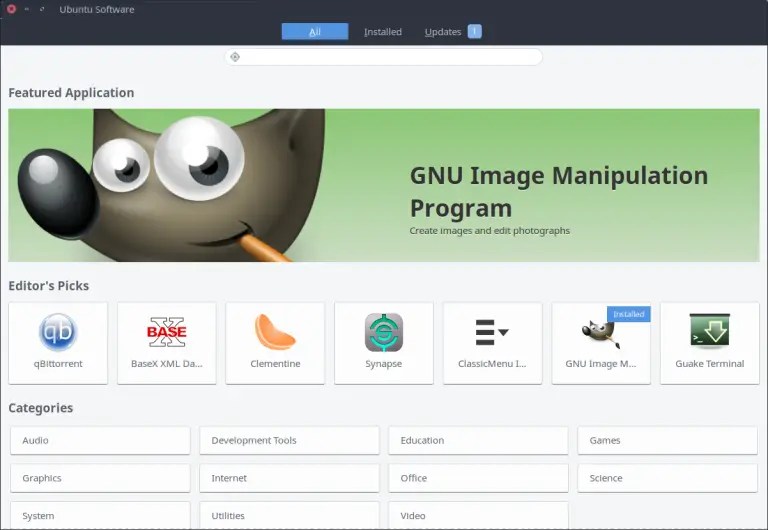Select the Clementine orange icon
The height and width of the screenshot is (530, 768).
coord(275,332)
